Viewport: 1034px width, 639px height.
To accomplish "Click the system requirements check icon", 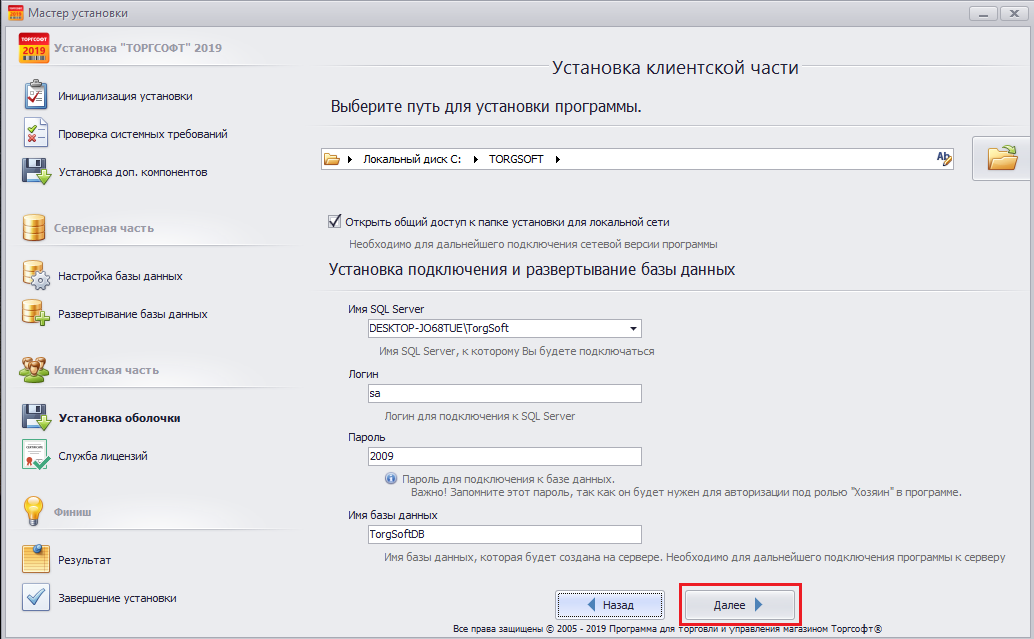I will point(35,134).
